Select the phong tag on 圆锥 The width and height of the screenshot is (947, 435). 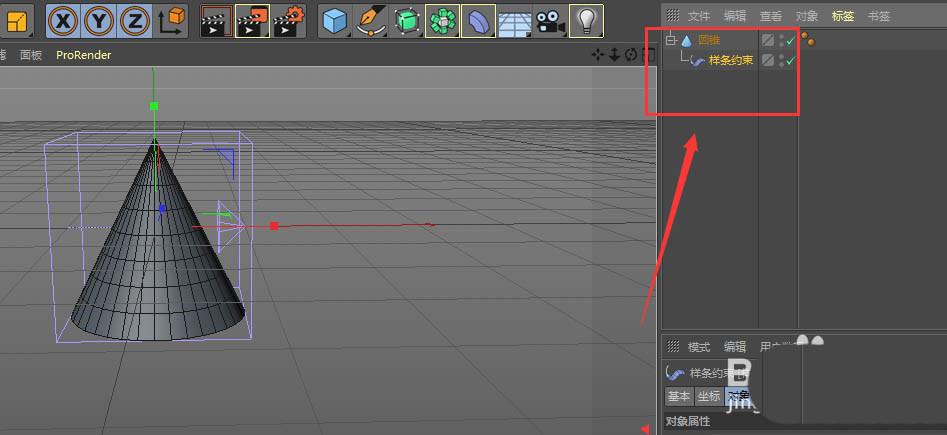coord(808,40)
